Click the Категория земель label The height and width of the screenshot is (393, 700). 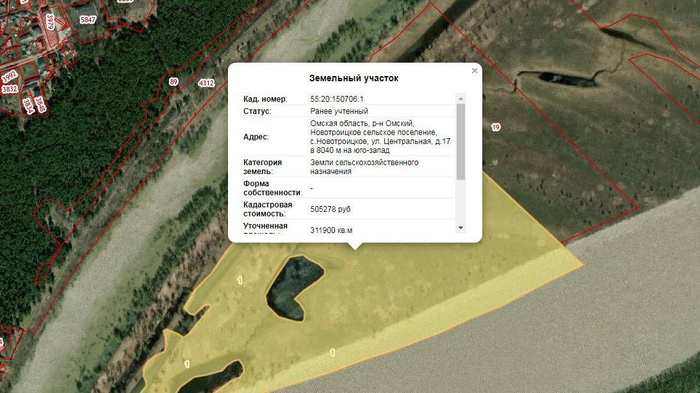(x=262, y=167)
